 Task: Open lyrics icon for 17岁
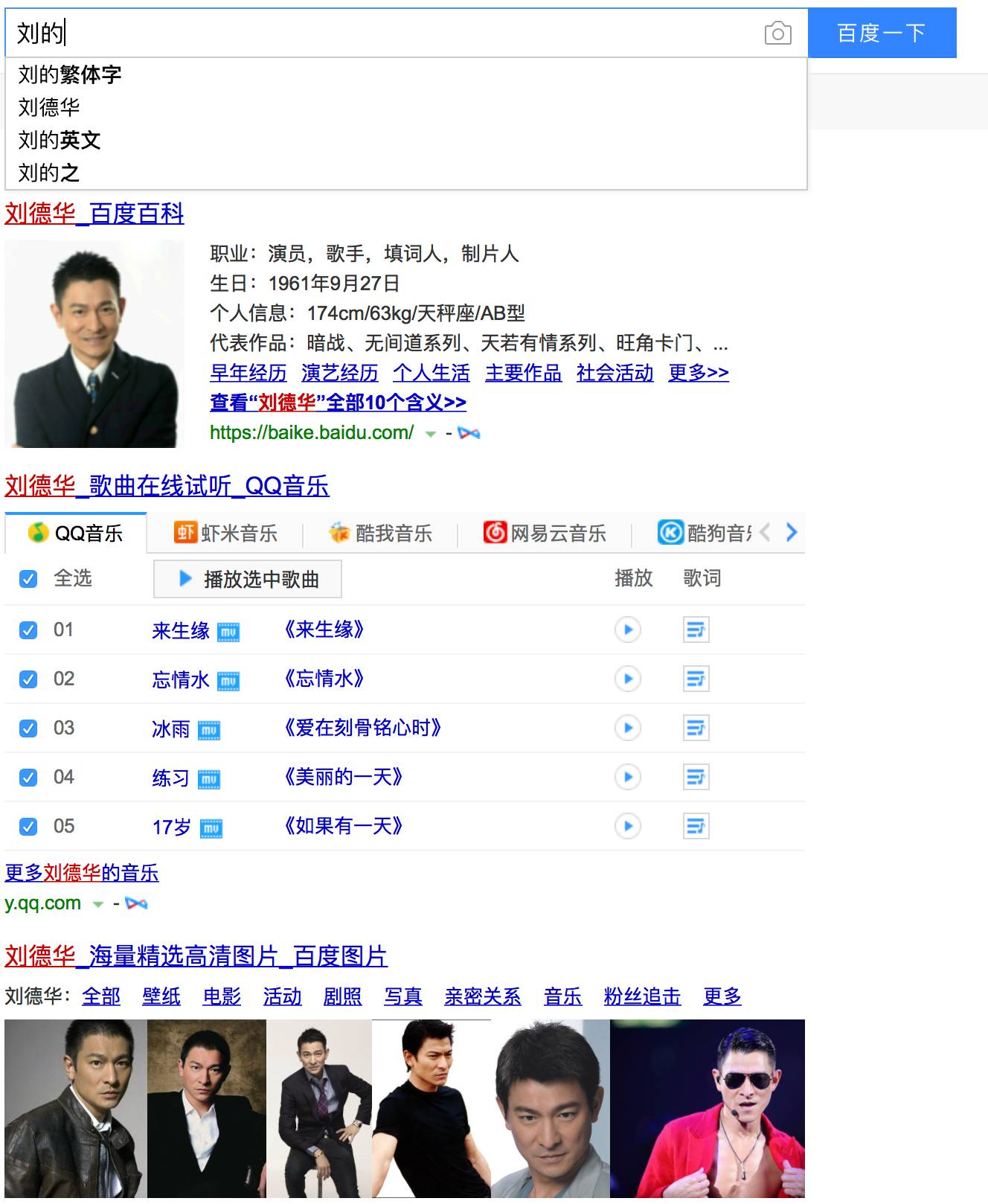point(696,827)
